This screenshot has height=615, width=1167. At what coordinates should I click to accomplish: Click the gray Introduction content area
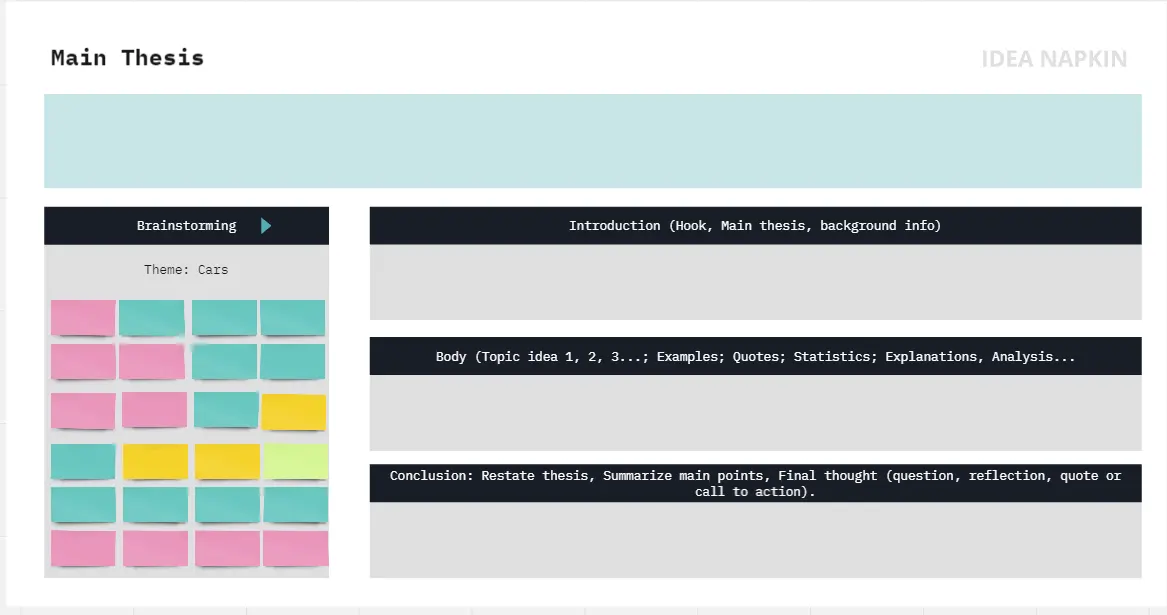point(755,282)
